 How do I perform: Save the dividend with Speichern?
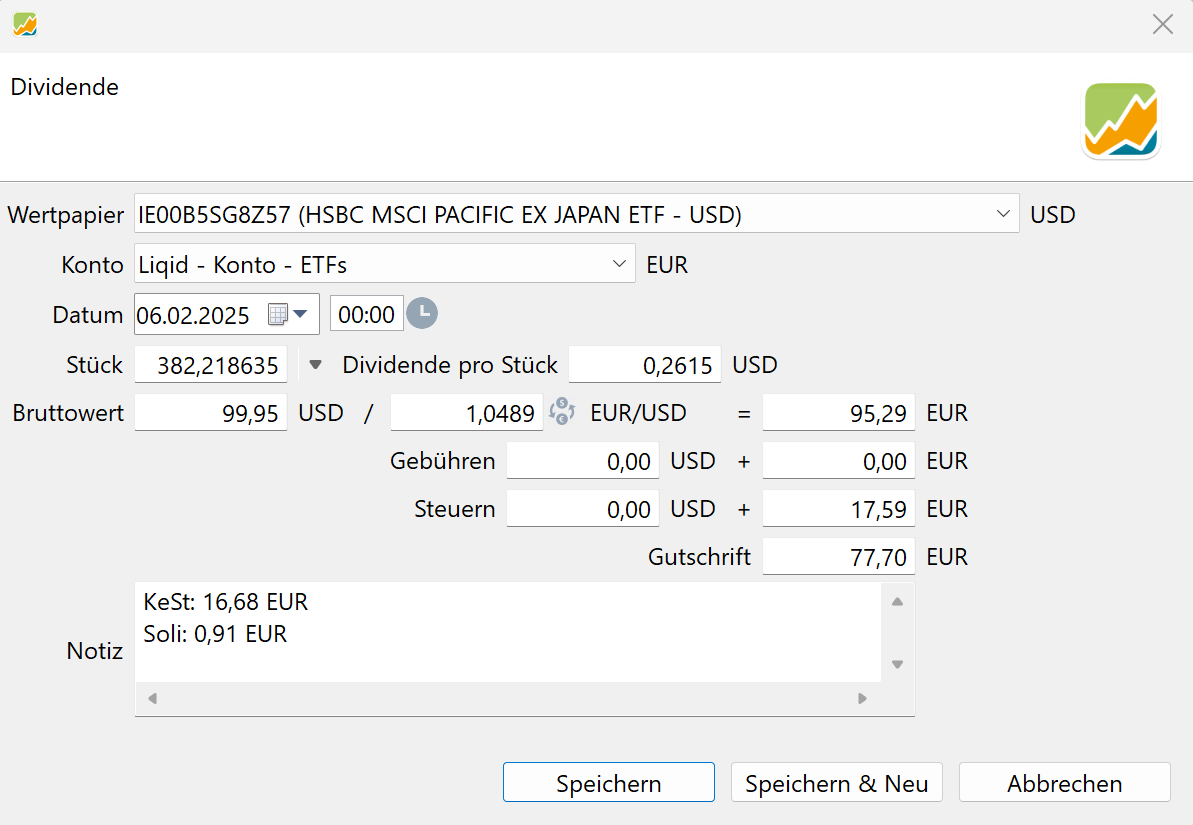(608, 783)
